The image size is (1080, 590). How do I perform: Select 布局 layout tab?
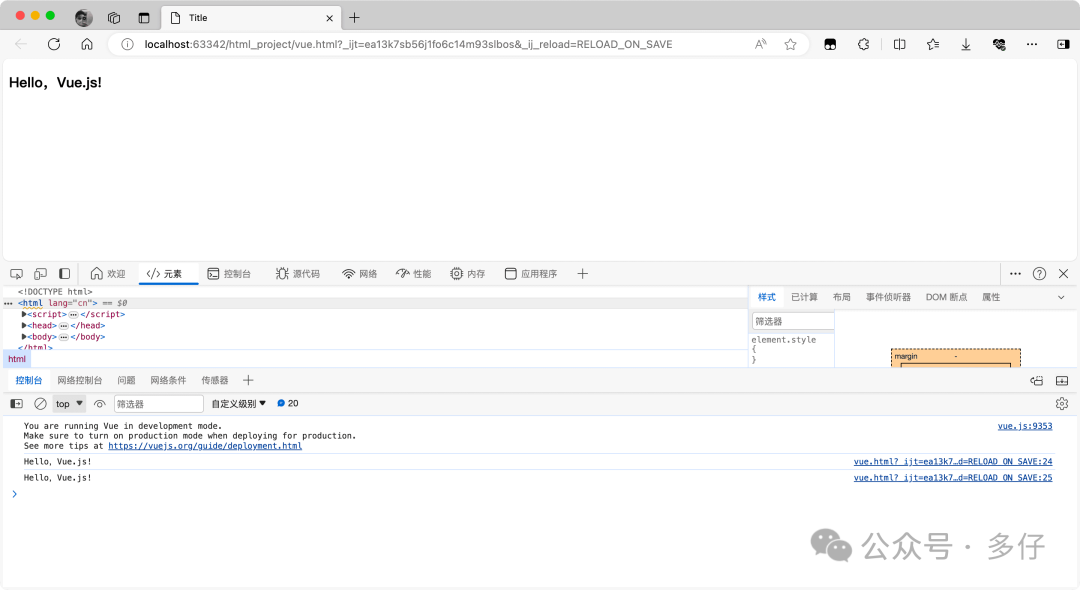point(842,297)
